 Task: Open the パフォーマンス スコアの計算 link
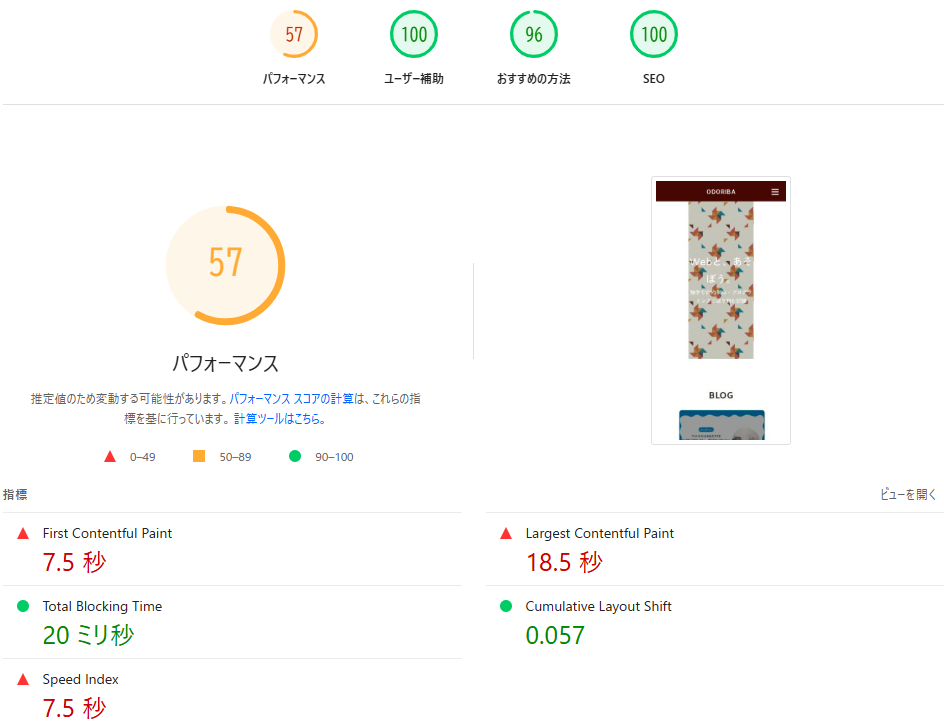[291, 398]
